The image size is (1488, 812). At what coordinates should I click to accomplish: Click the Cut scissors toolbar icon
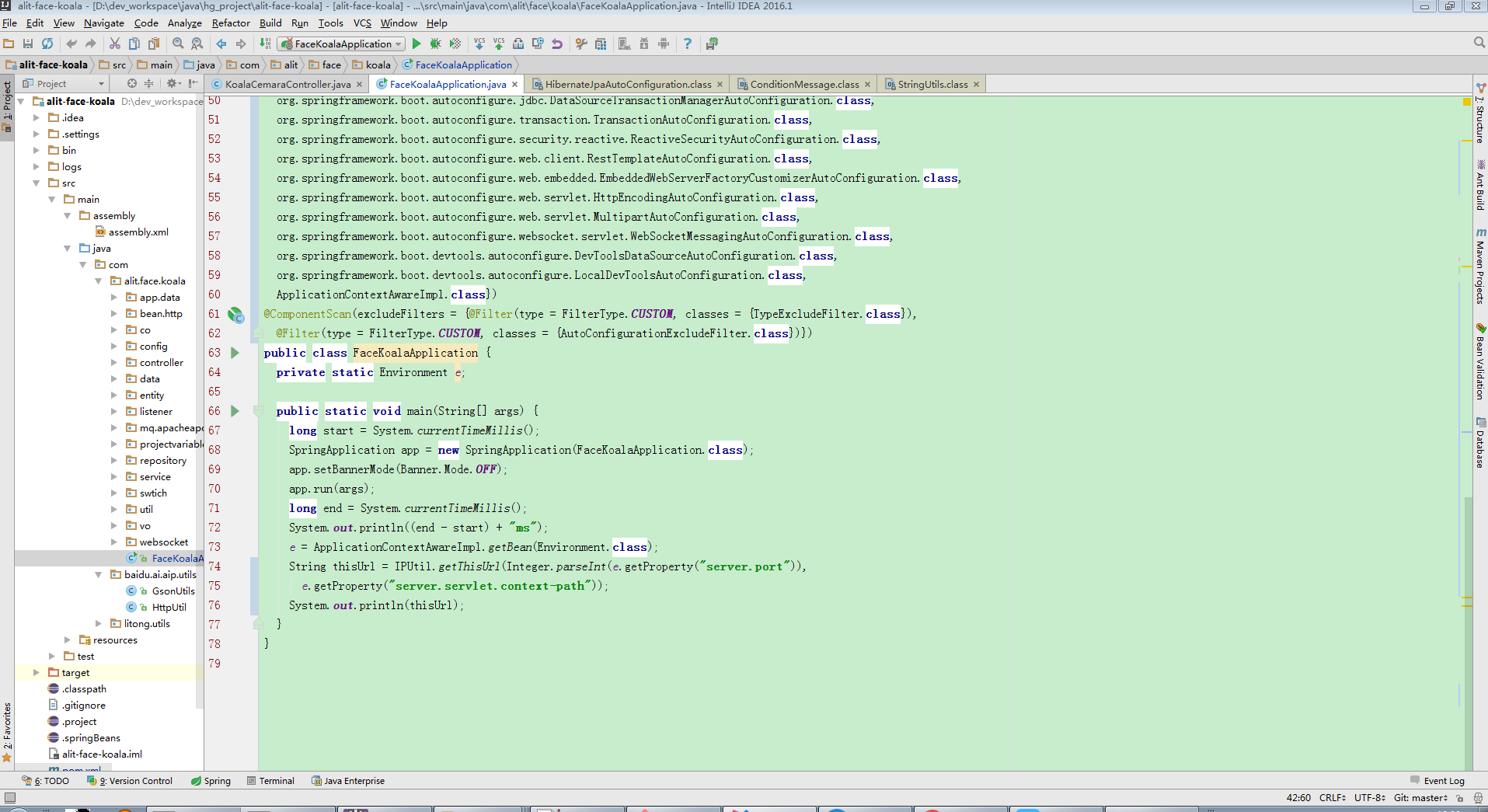pos(115,44)
